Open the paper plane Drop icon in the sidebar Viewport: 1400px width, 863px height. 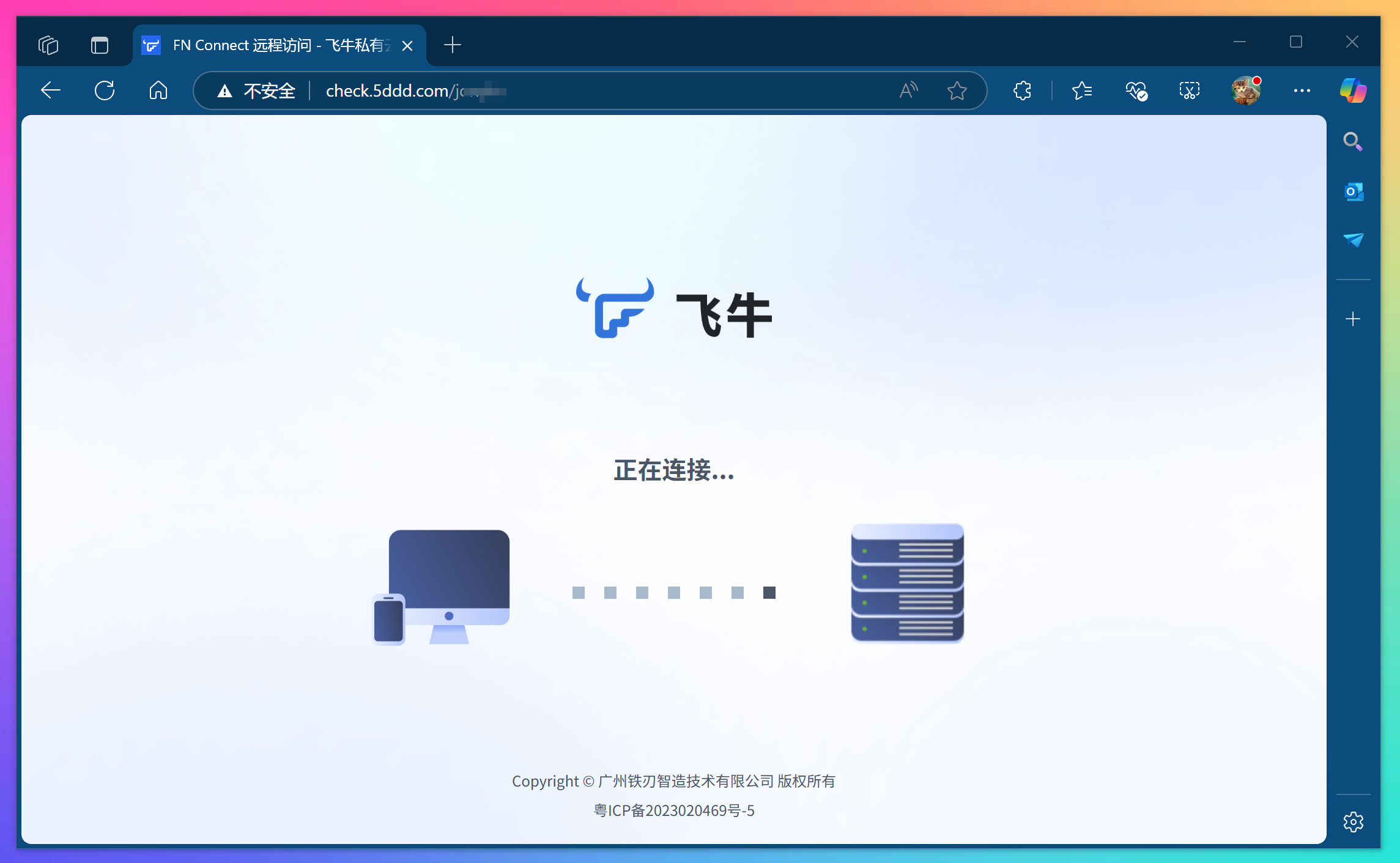tap(1353, 240)
